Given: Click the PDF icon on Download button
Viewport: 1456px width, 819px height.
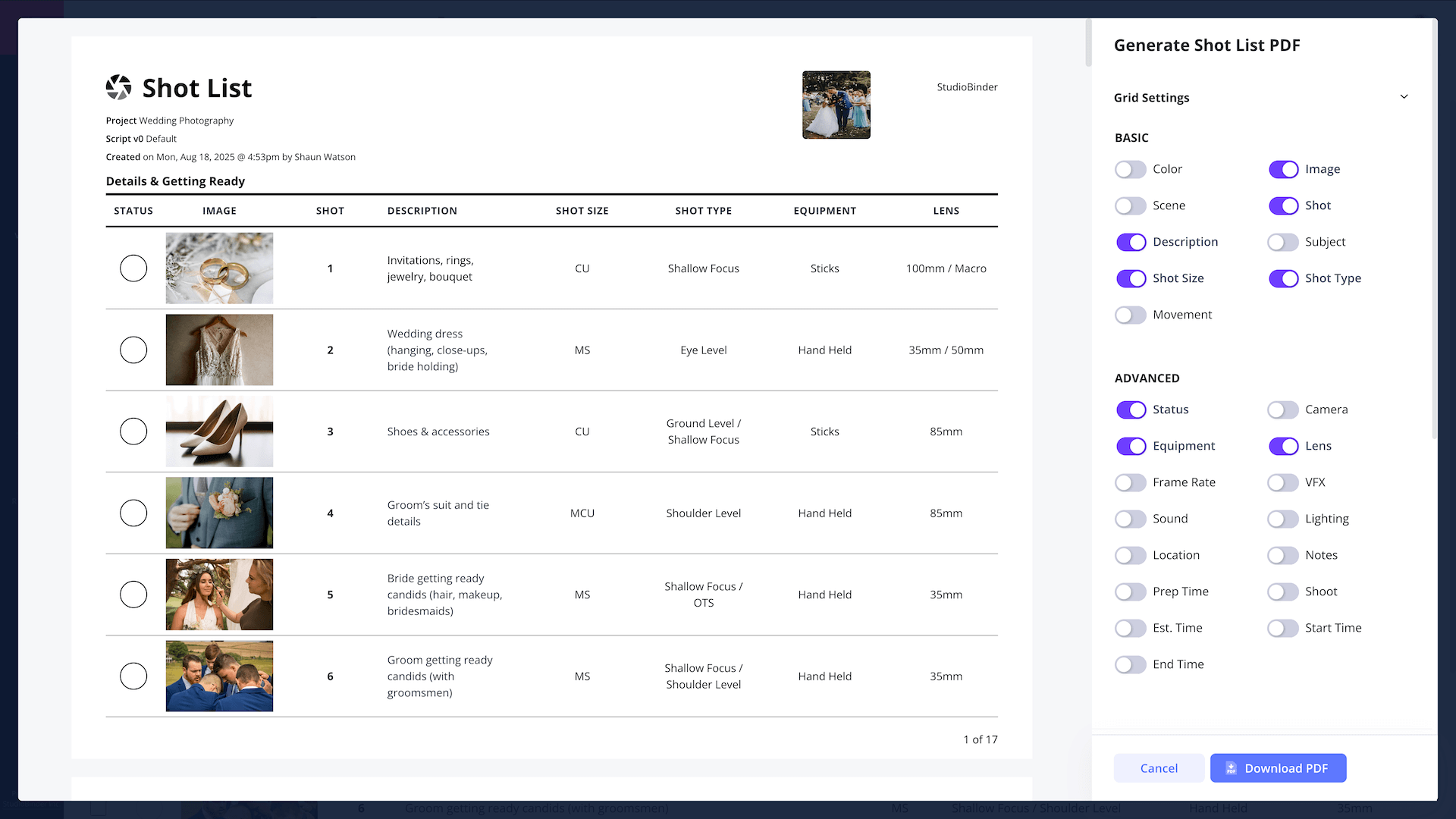Looking at the screenshot, I should click(1231, 768).
